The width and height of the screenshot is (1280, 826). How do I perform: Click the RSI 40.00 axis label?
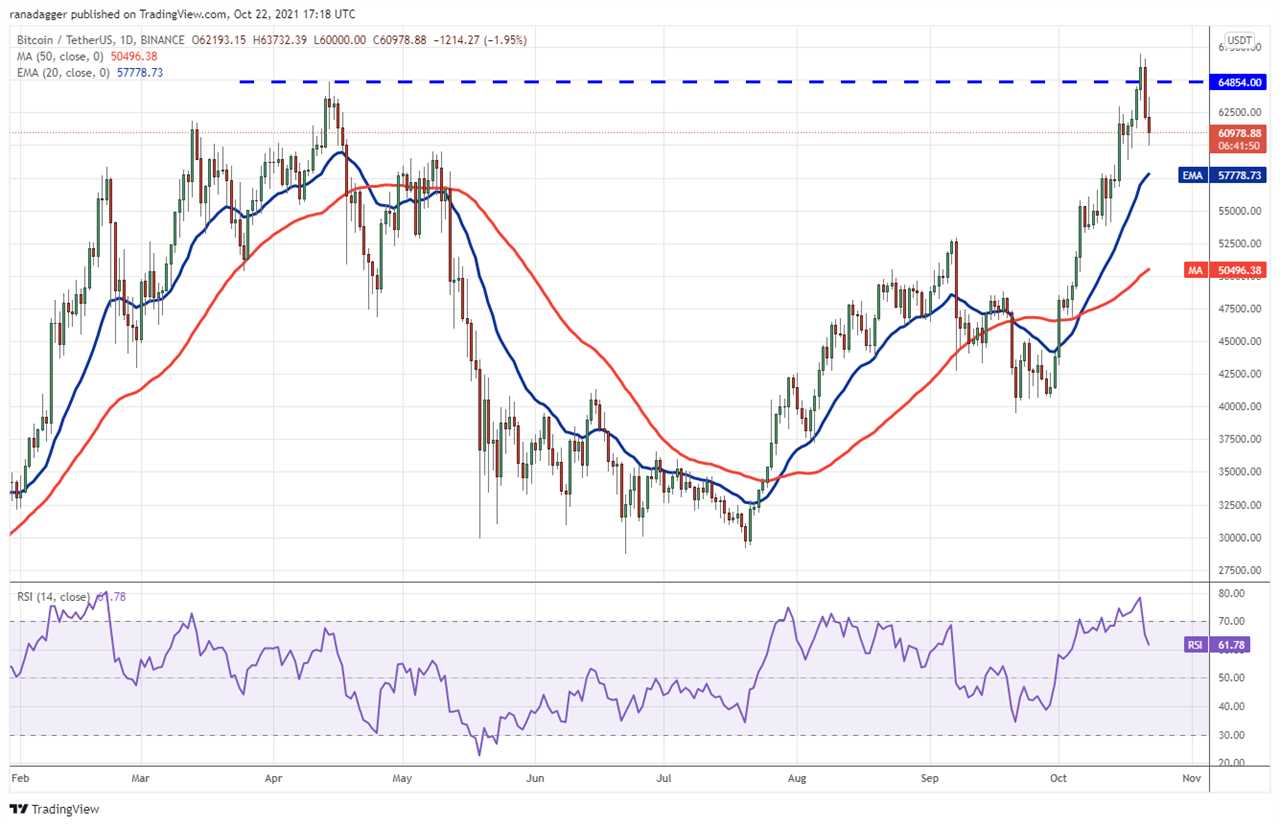tap(1230, 706)
